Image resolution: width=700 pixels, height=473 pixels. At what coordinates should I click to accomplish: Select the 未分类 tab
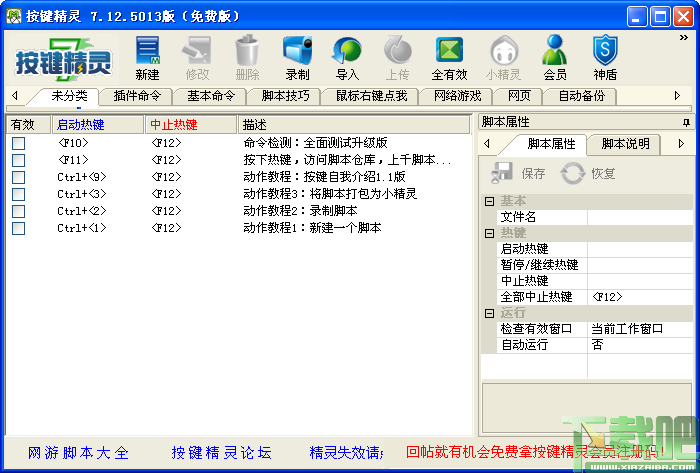(69, 95)
